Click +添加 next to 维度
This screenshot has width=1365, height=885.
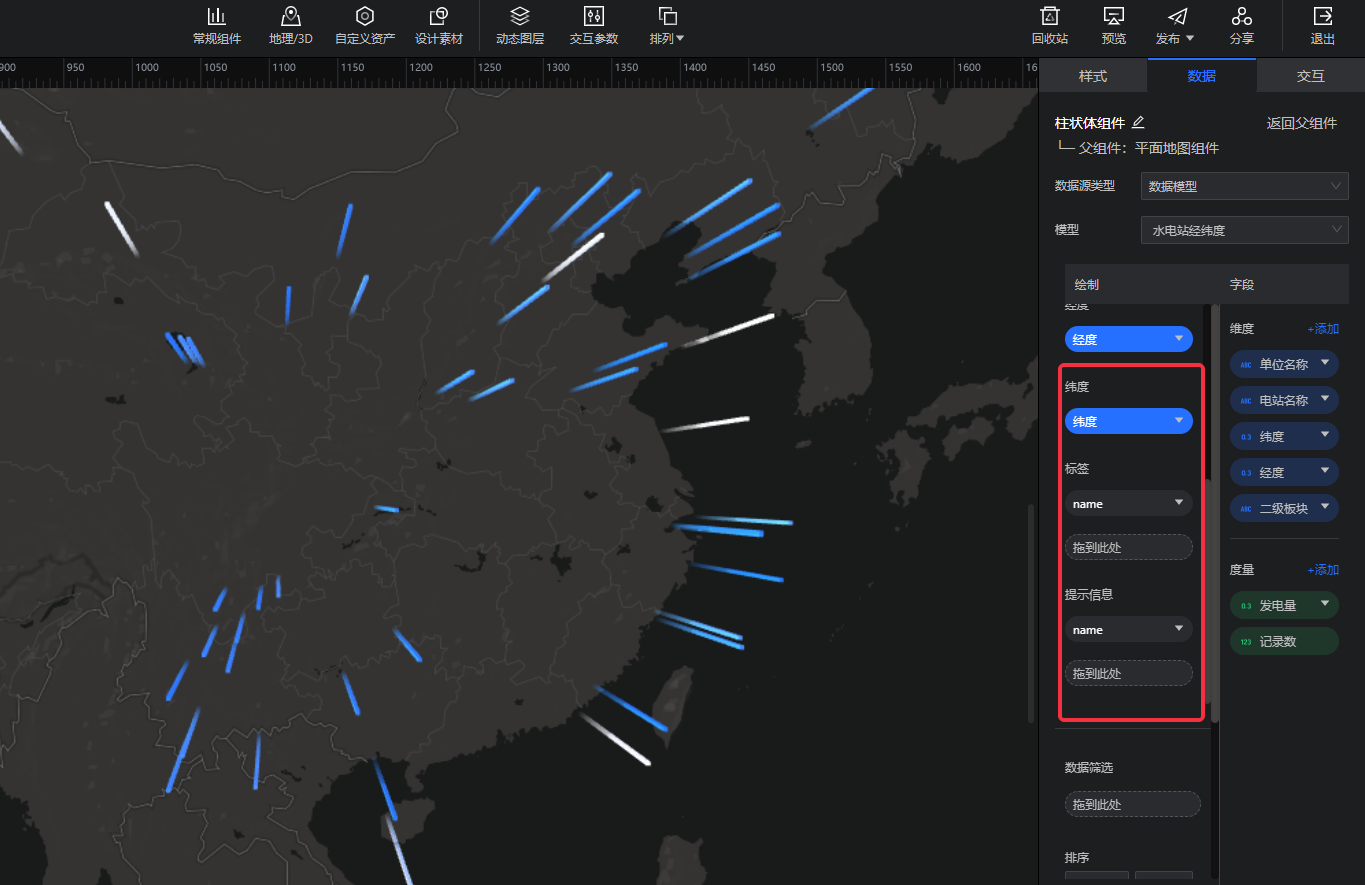[x=1322, y=329]
